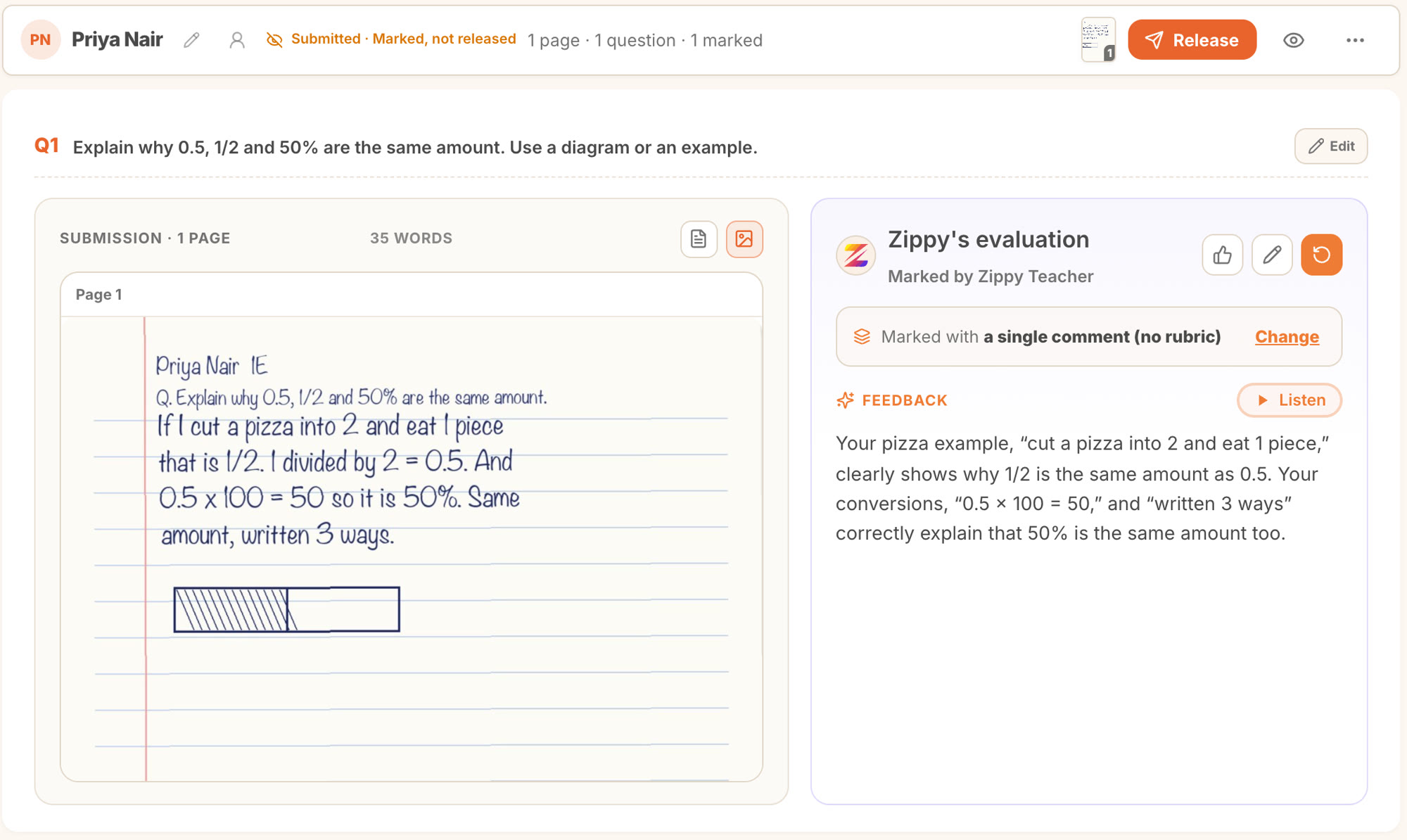Image resolution: width=1407 pixels, height=840 pixels.
Task: Open the page thumbnail preview at top
Action: [x=1098, y=39]
